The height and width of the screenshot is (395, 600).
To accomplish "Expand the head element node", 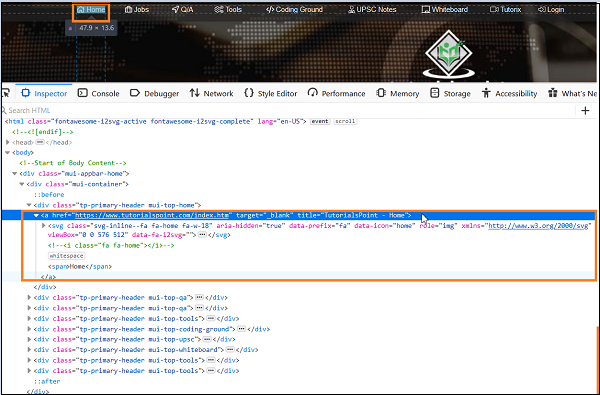I will click(x=8, y=142).
